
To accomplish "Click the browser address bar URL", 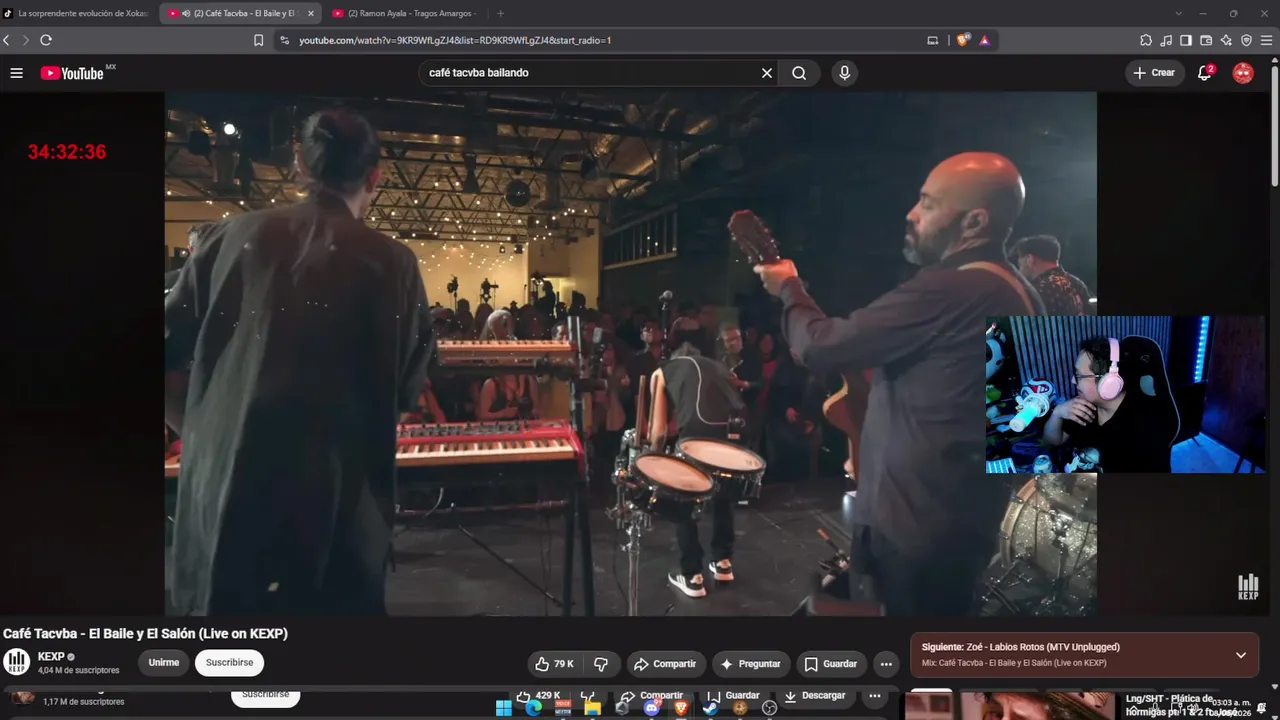I will pos(455,40).
